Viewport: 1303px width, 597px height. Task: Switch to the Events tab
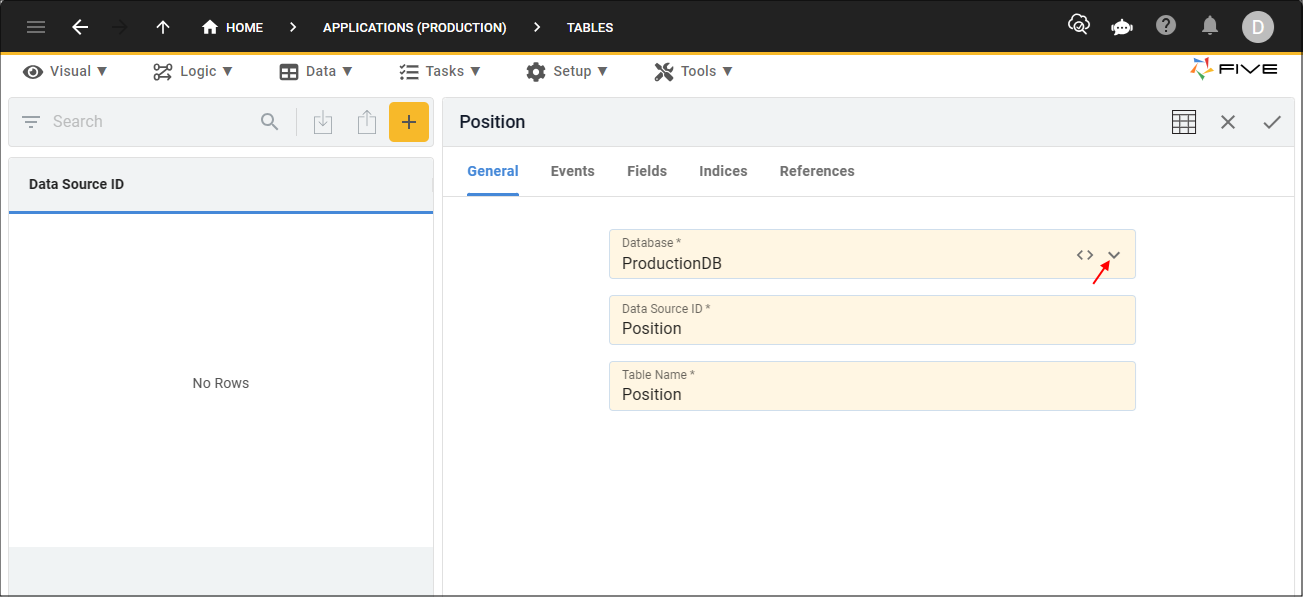(x=572, y=171)
